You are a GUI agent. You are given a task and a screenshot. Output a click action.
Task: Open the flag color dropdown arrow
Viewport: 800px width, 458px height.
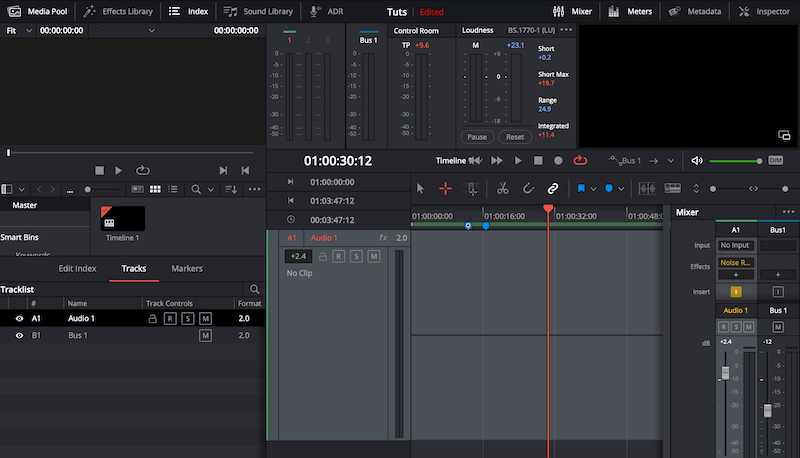[x=593, y=188]
